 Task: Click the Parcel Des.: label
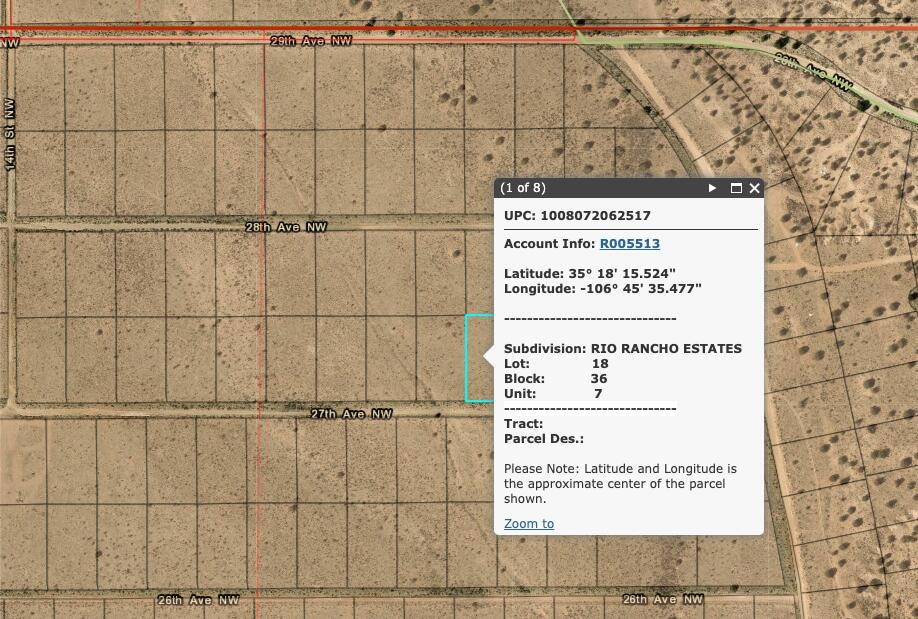[544, 439]
